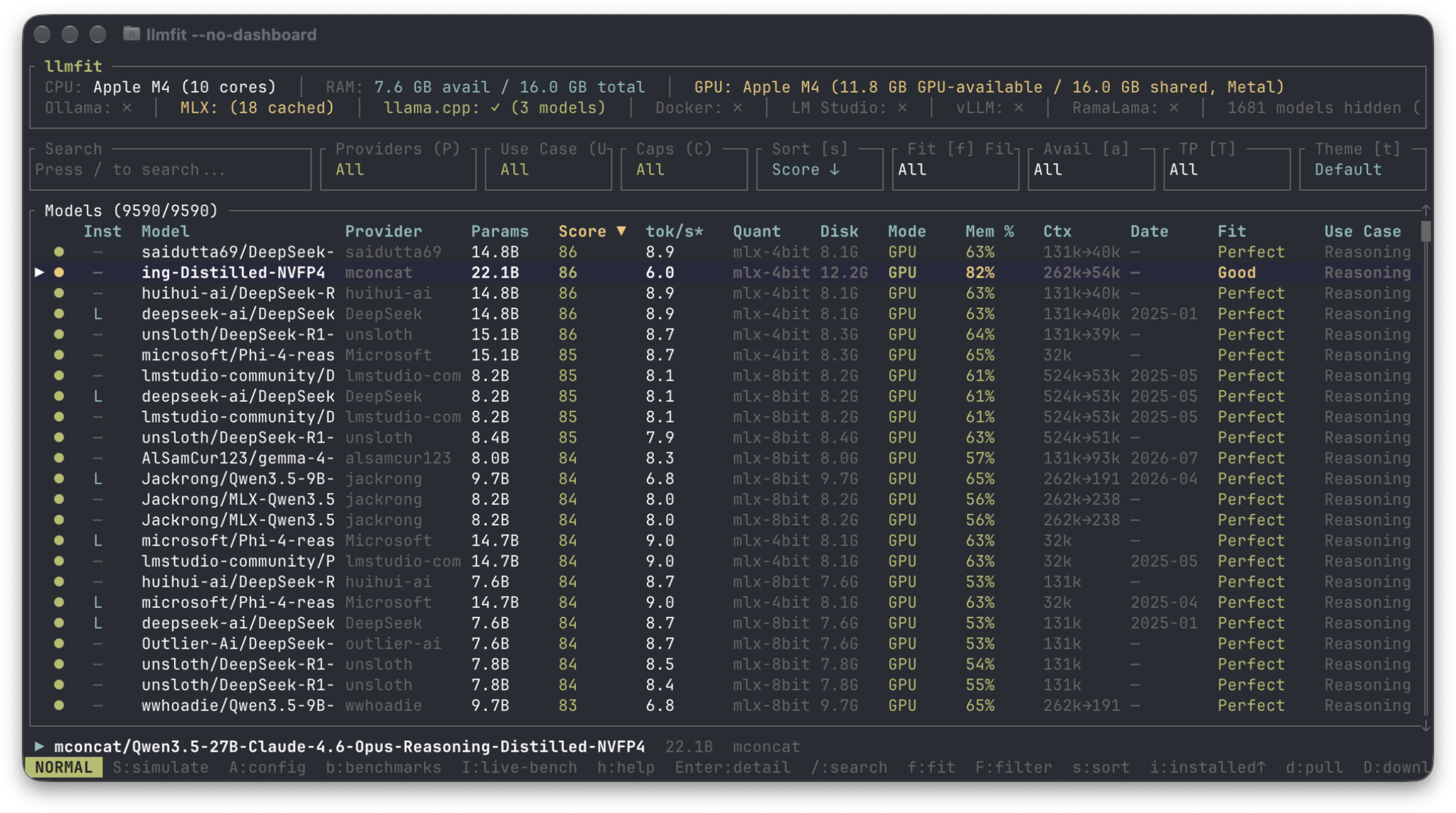Click the folder icon beside the llmfit title
1456x813 pixels.
click(x=131, y=34)
